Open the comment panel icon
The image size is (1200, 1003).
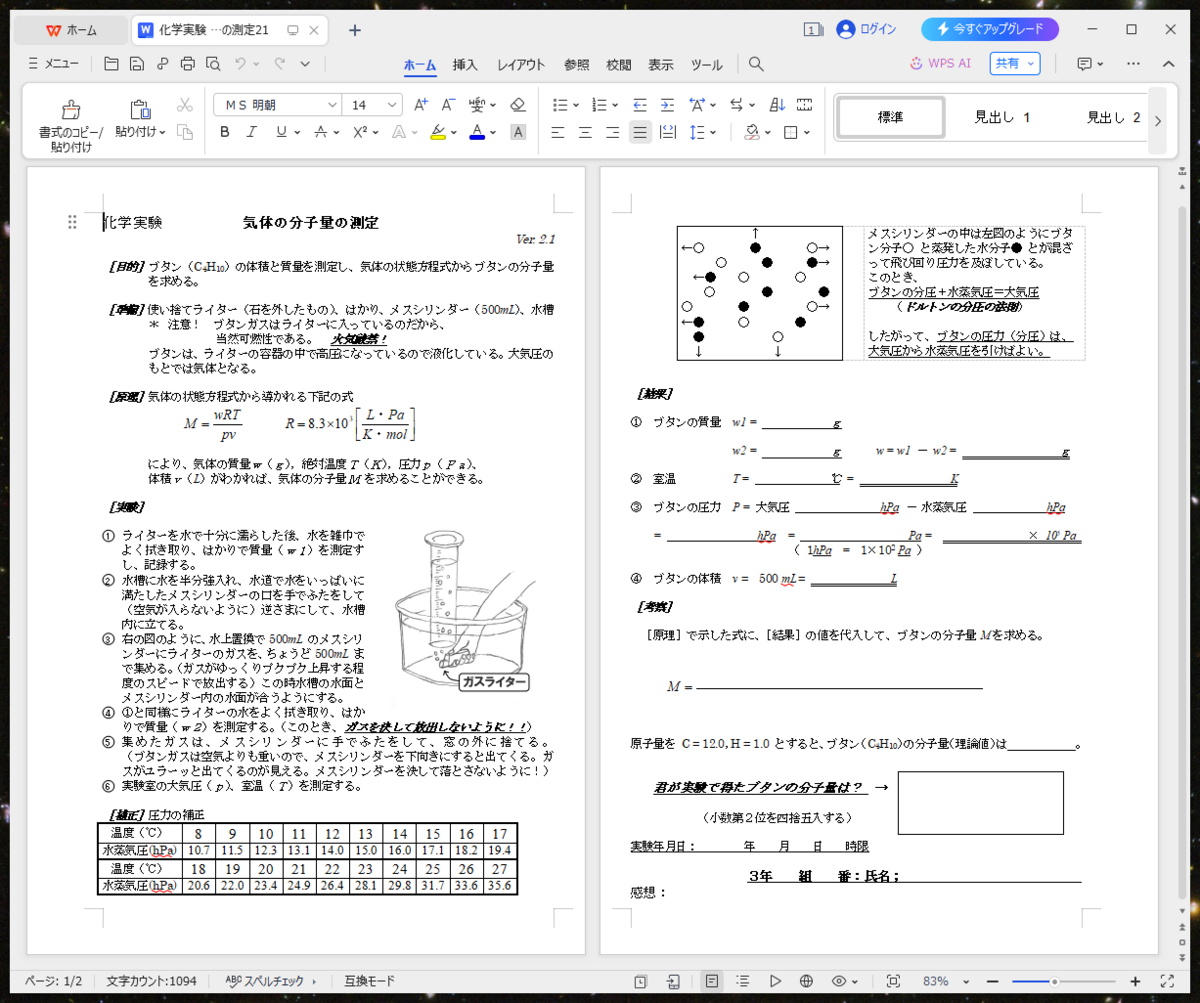(1084, 64)
